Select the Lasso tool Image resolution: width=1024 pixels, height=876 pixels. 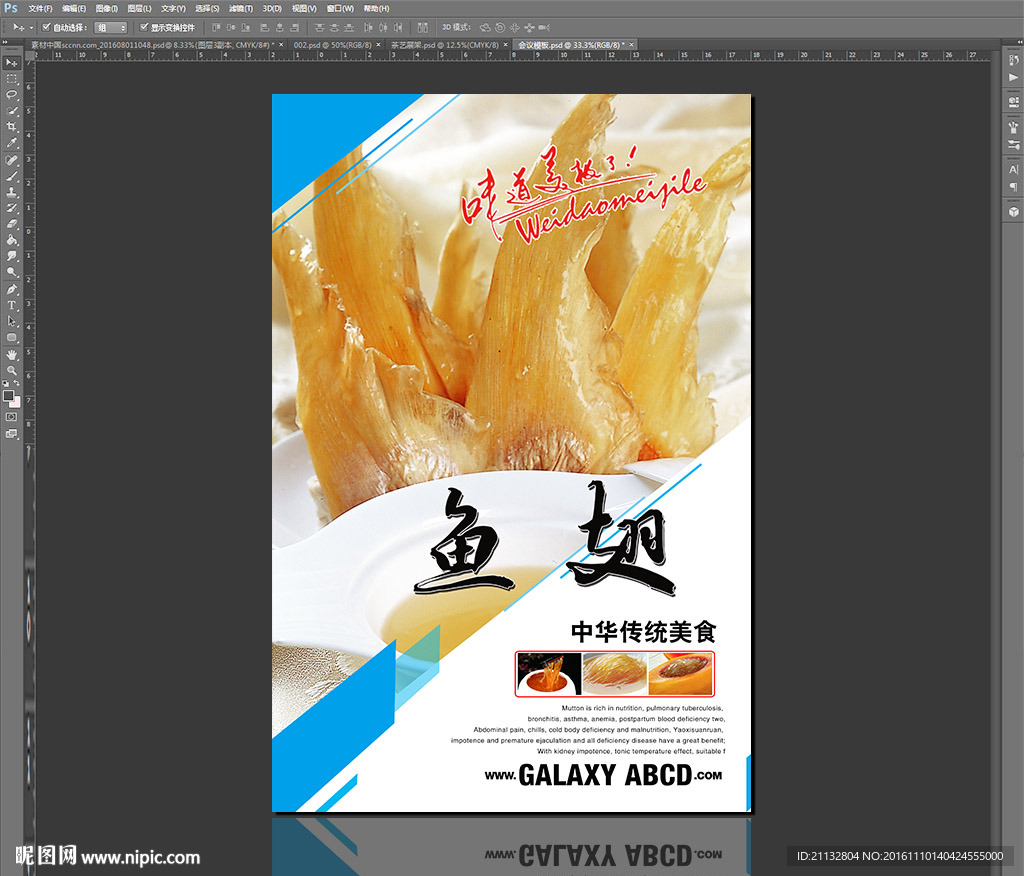[12, 95]
